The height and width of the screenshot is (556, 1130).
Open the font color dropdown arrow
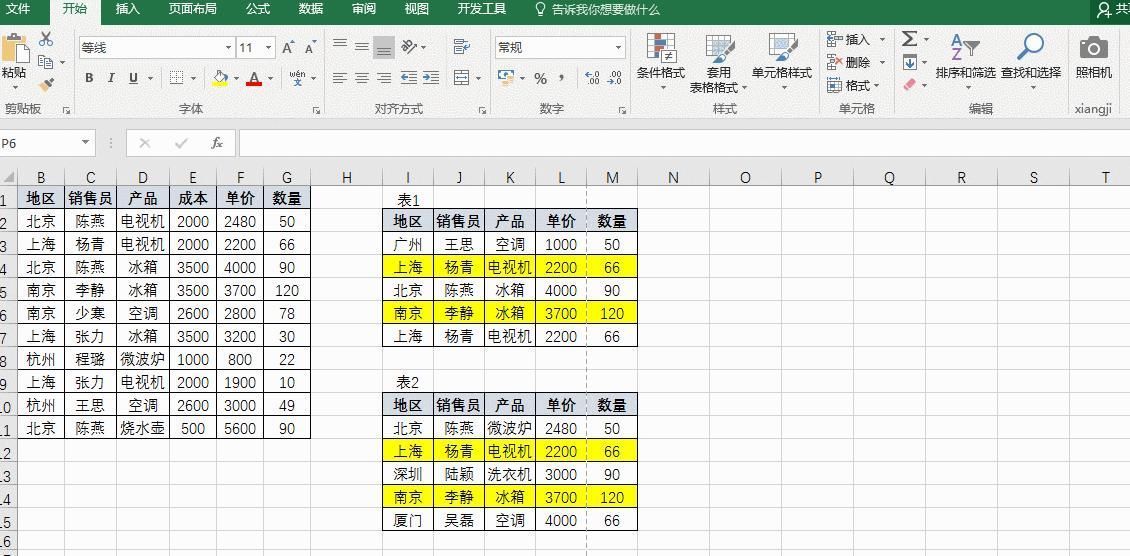point(270,79)
